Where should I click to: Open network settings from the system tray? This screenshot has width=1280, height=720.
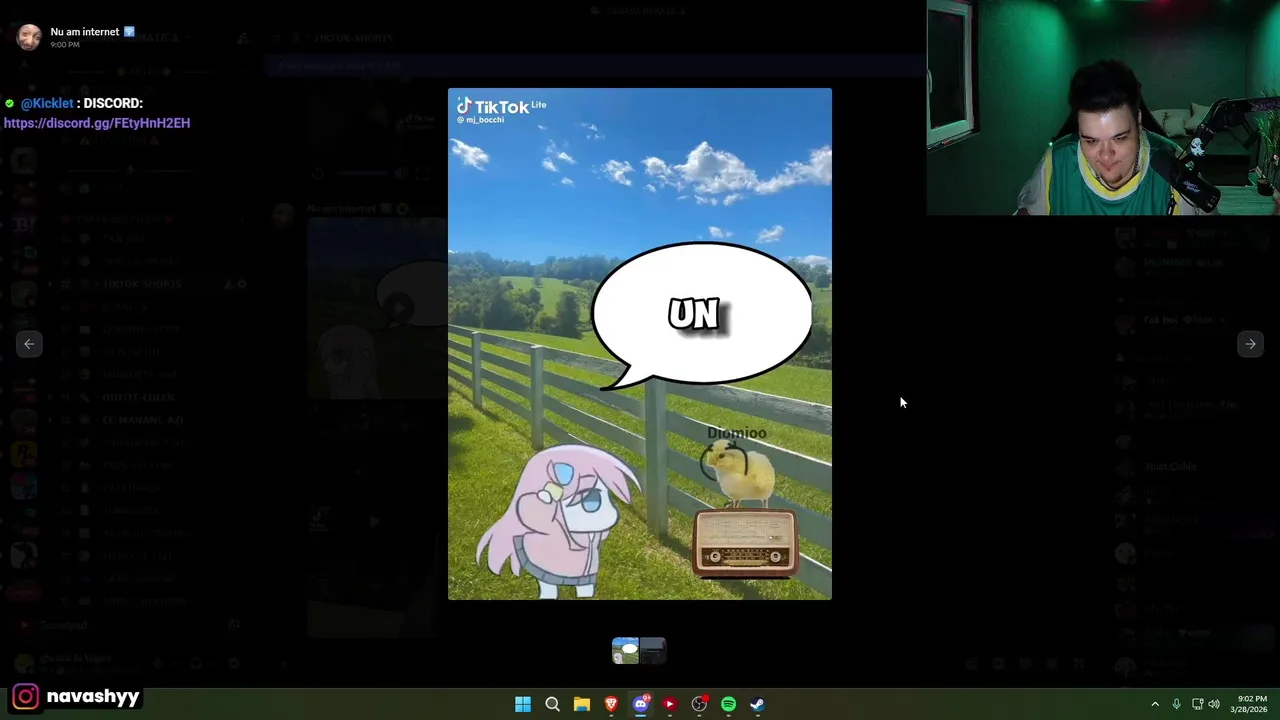pos(1197,704)
